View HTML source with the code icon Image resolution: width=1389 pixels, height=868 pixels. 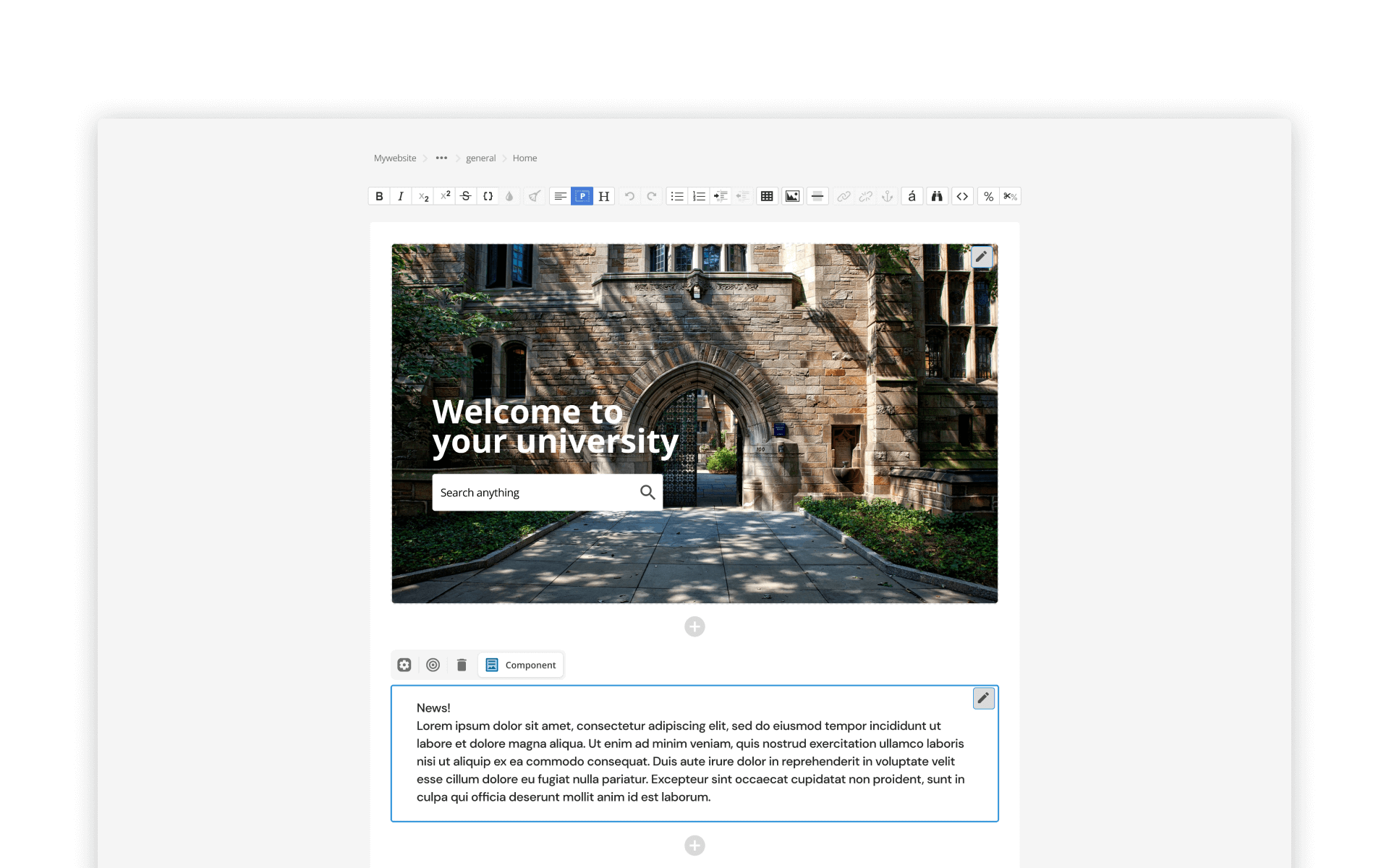pyautogui.click(x=962, y=196)
